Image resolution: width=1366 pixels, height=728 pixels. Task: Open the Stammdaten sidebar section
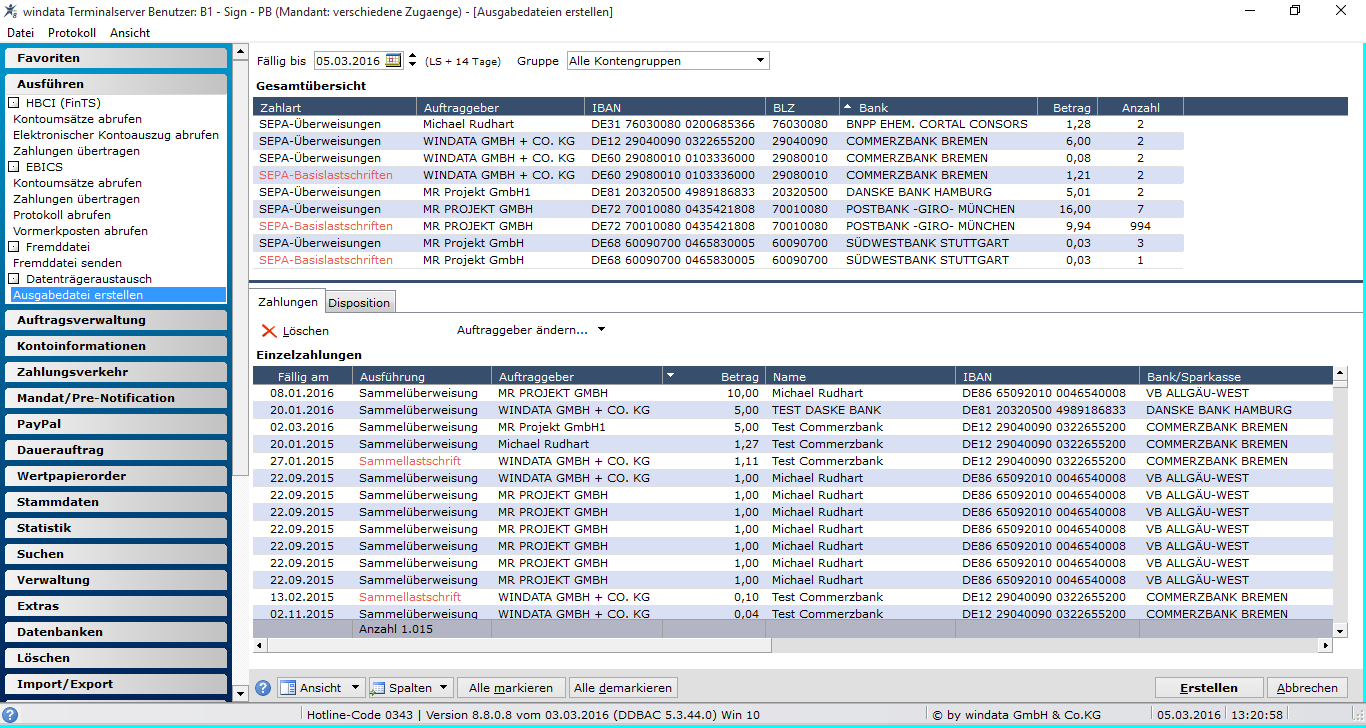pos(116,502)
